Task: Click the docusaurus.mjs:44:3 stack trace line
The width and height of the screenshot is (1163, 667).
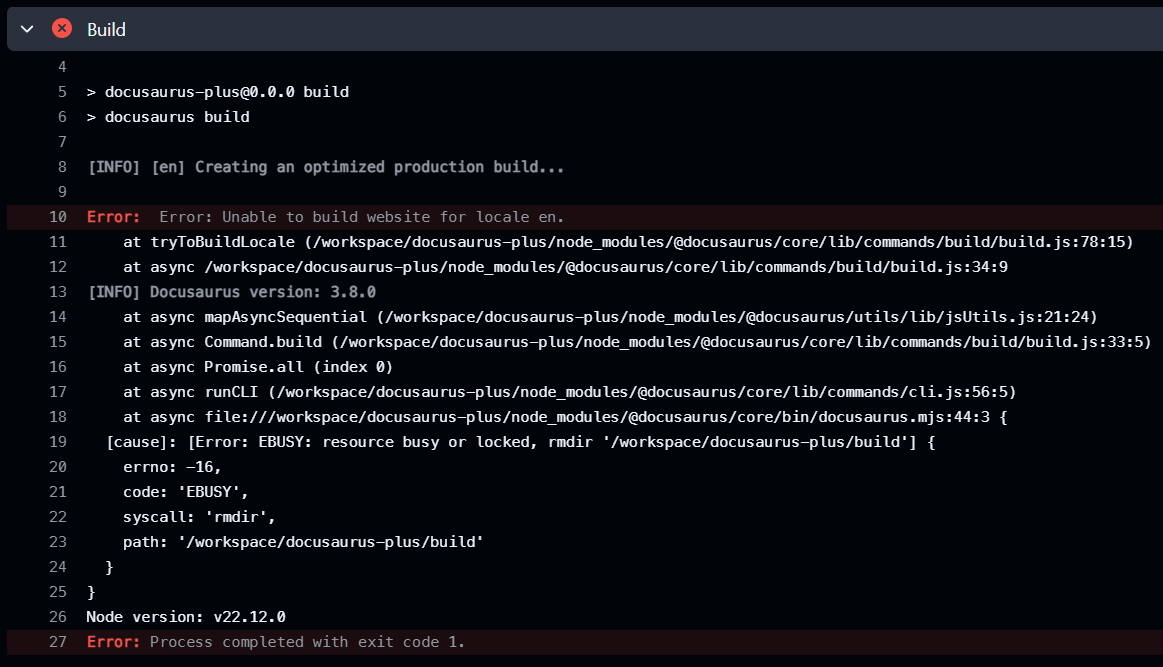Action: tap(565, 417)
